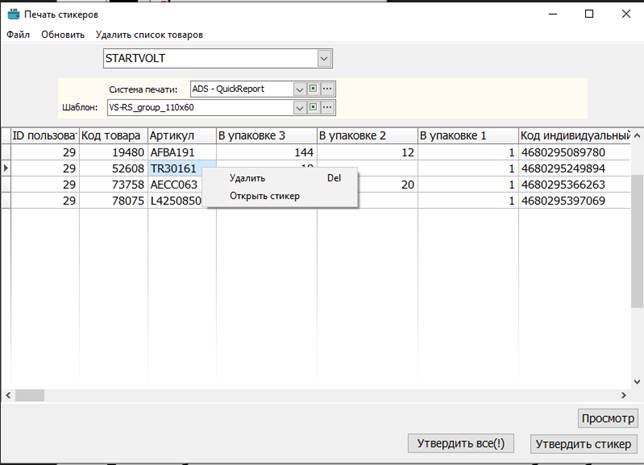Click the square icon beside VS-RS_group_110x60
Image resolution: width=644 pixels, height=465 pixels.
[x=313, y=107]
